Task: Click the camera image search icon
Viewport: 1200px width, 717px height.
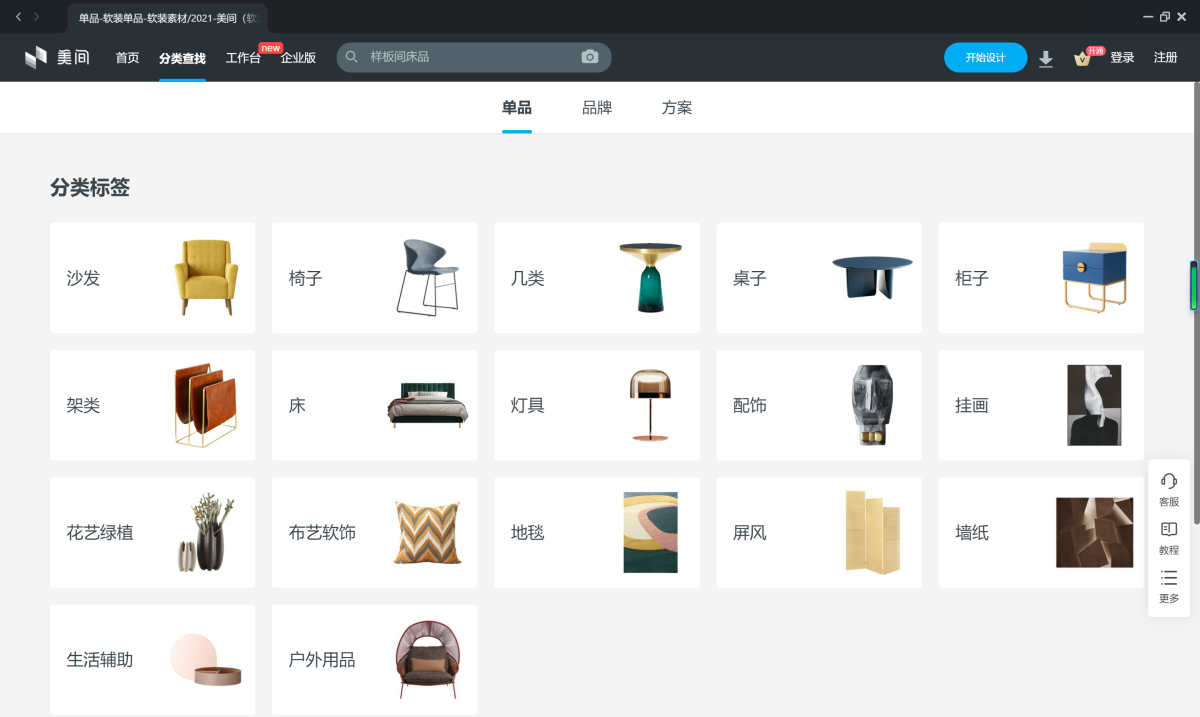Action: pyautogui.click(x=590, y=57)
